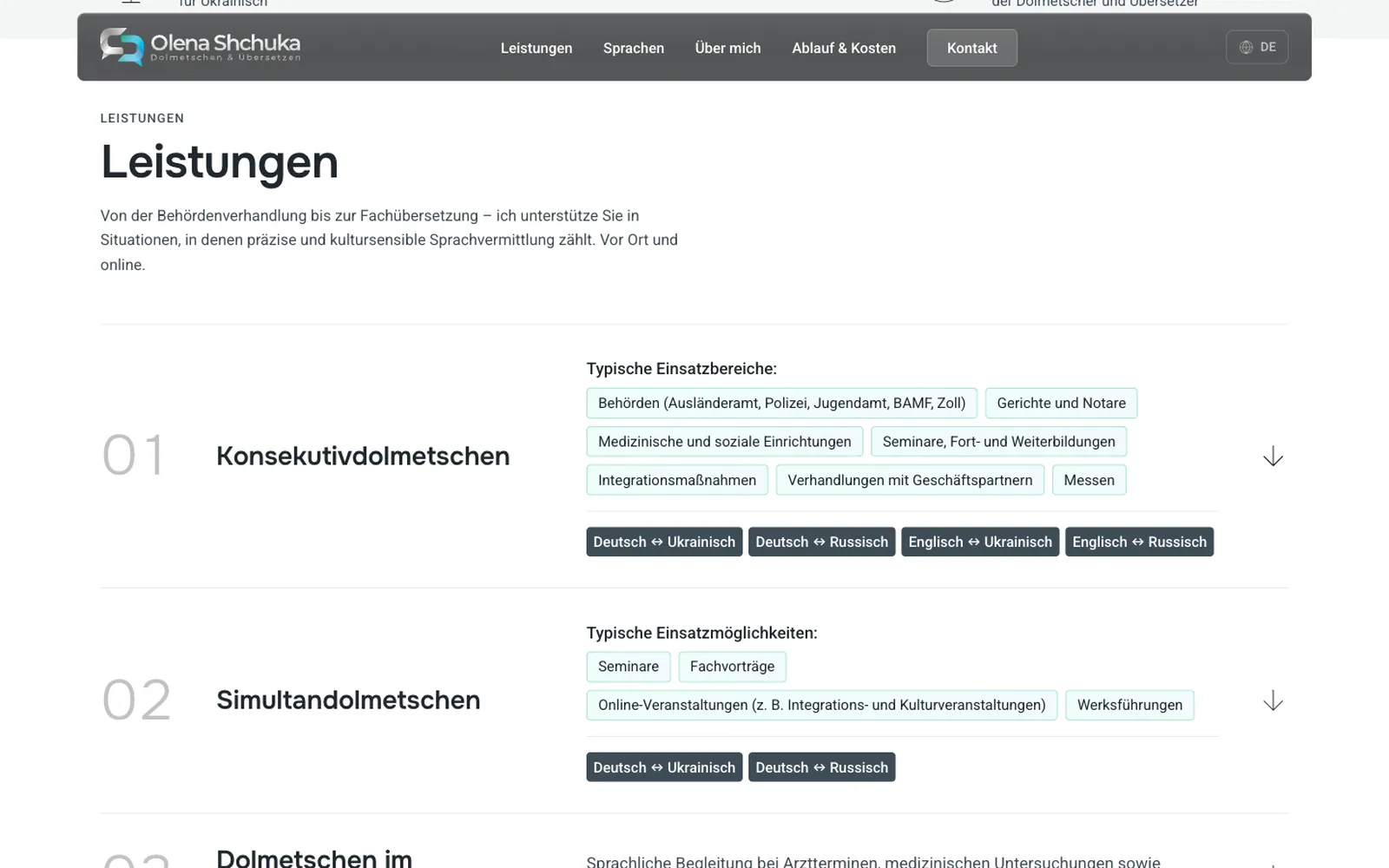This screenshot has height=868, width=1389.
Task: Click the Behörden (Ausländeramt, Polizei…) tag
Action: tap(781, 403)
